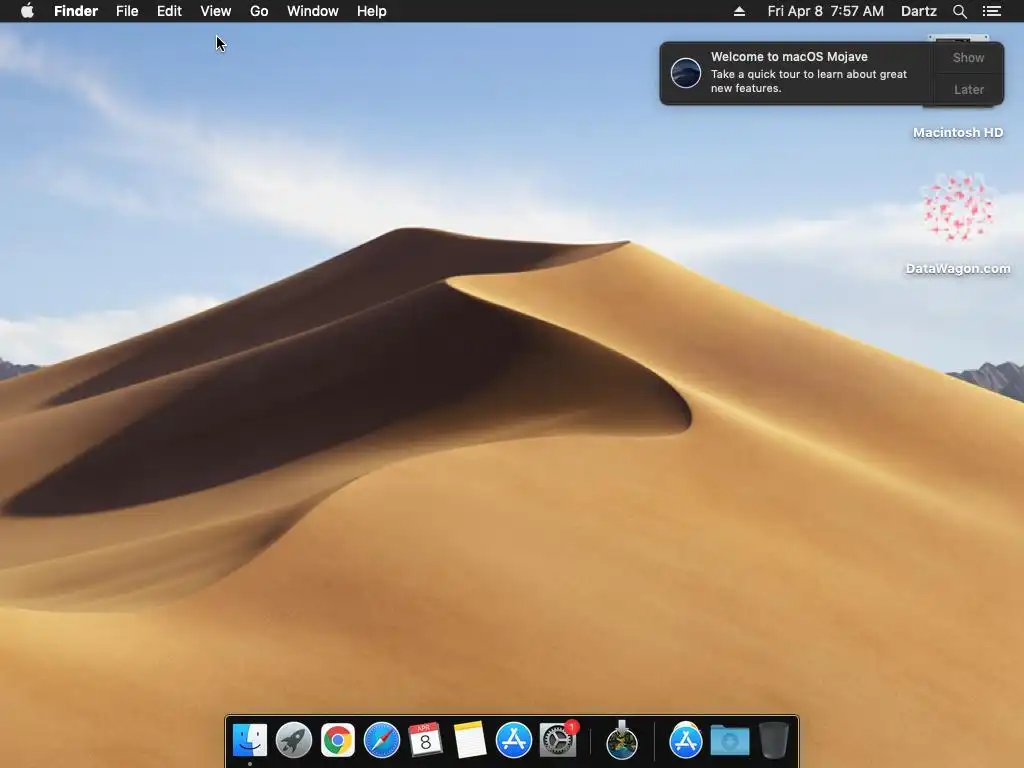The image size is (1024, 768).
Task: Select the Macintosh HD desktop label
Action: pos(958,133)
